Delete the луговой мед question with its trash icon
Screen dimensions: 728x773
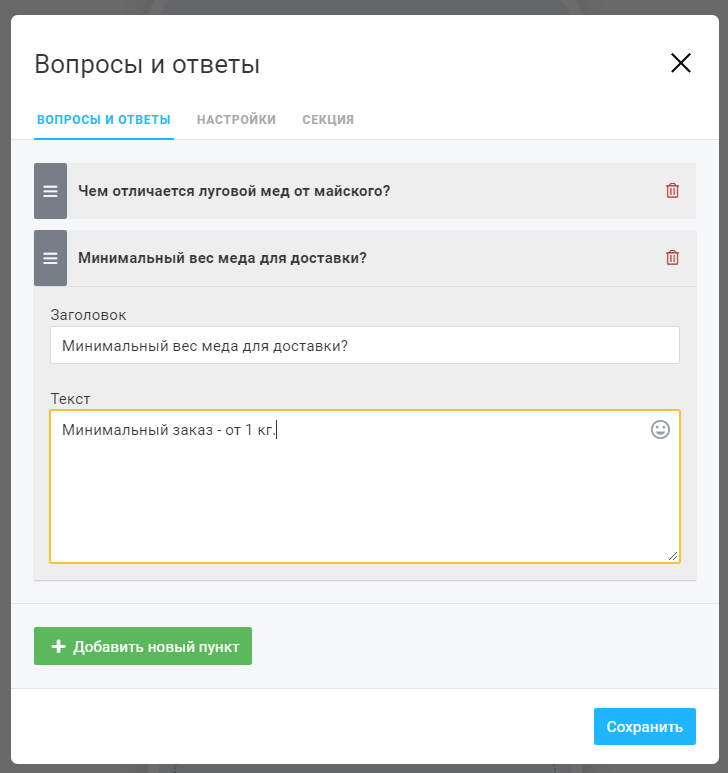click(x=672, y=191)
